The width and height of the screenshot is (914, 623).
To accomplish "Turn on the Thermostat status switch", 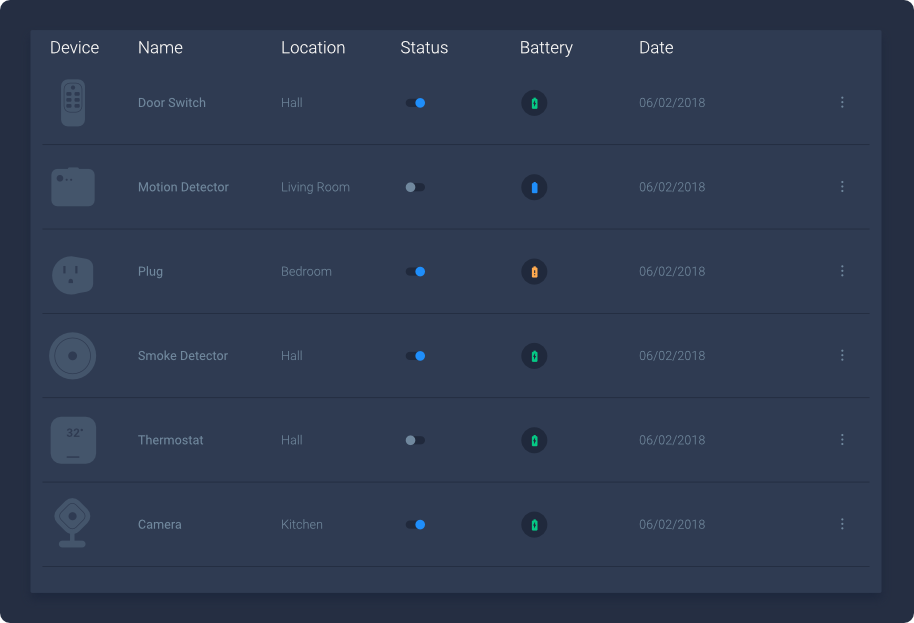I will click(415, 440).
